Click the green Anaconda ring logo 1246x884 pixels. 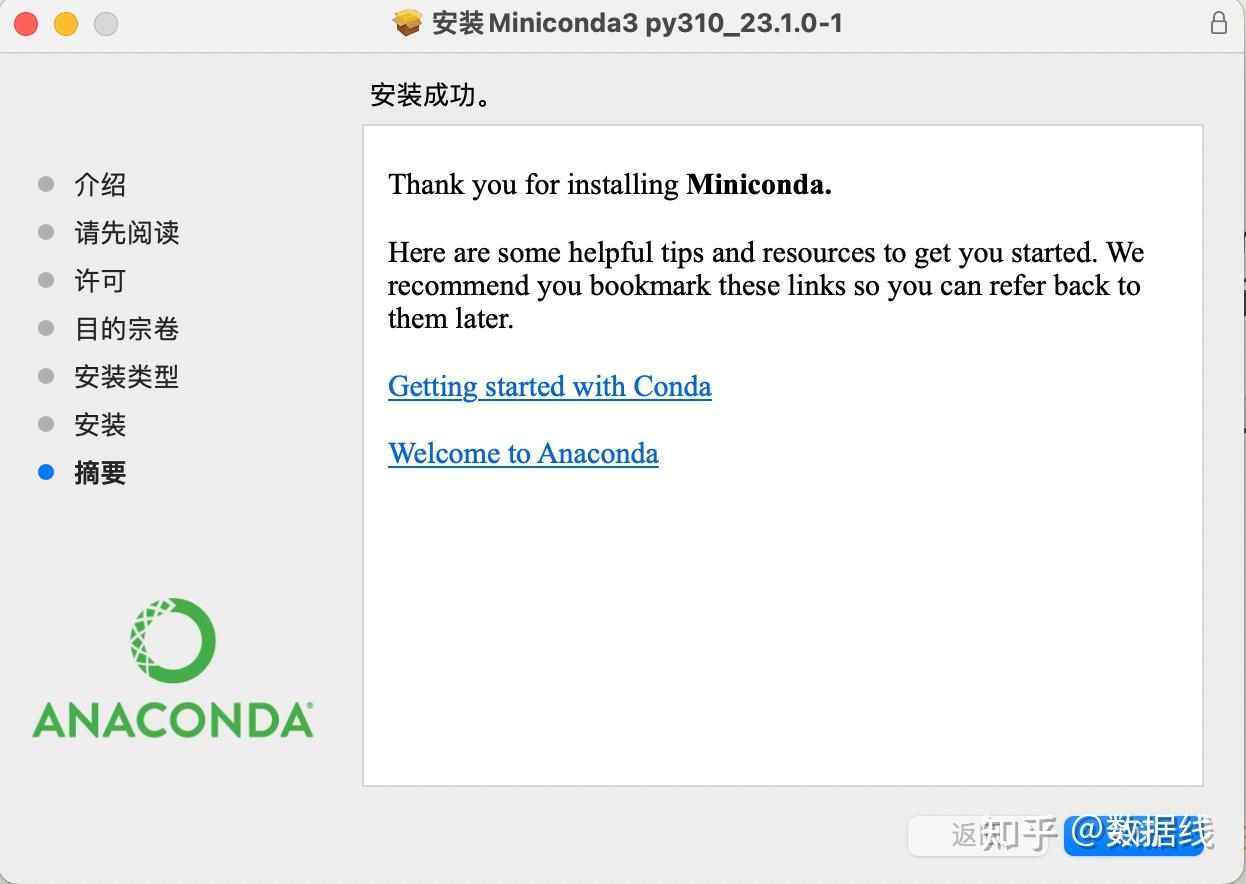pos(173,641)
